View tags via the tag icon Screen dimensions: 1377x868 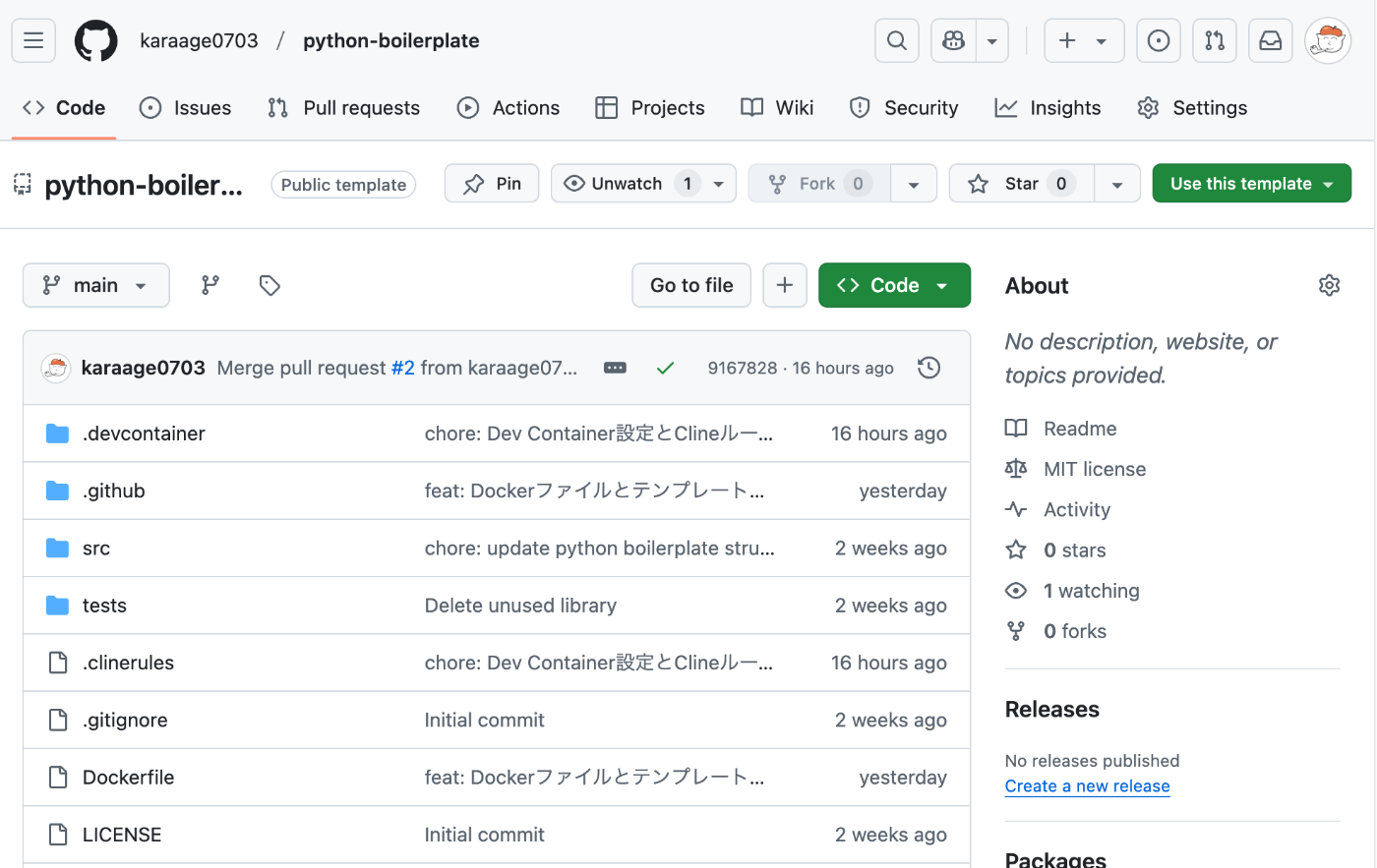(x=269, y=285)
